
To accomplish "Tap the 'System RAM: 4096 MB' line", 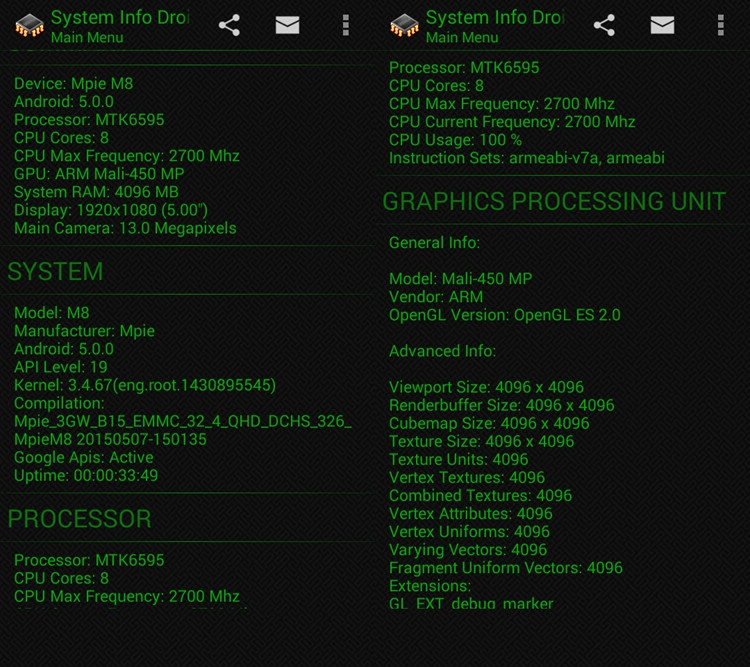I will tap(96, 192).
